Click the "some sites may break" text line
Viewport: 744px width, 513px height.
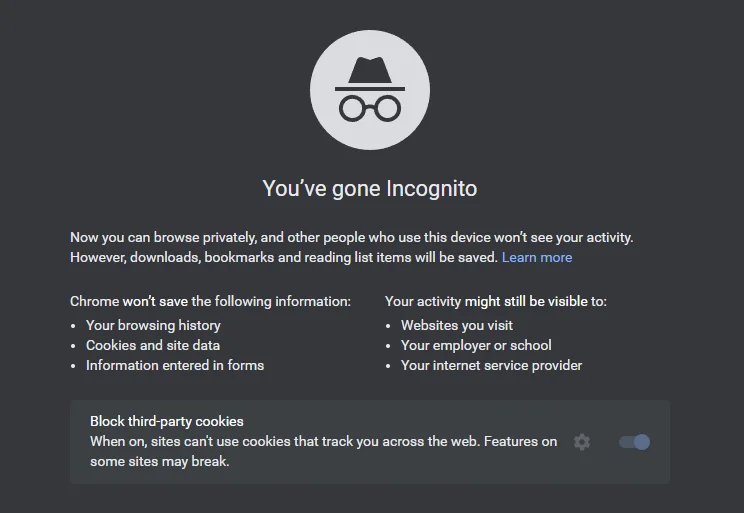click(160, 461)
